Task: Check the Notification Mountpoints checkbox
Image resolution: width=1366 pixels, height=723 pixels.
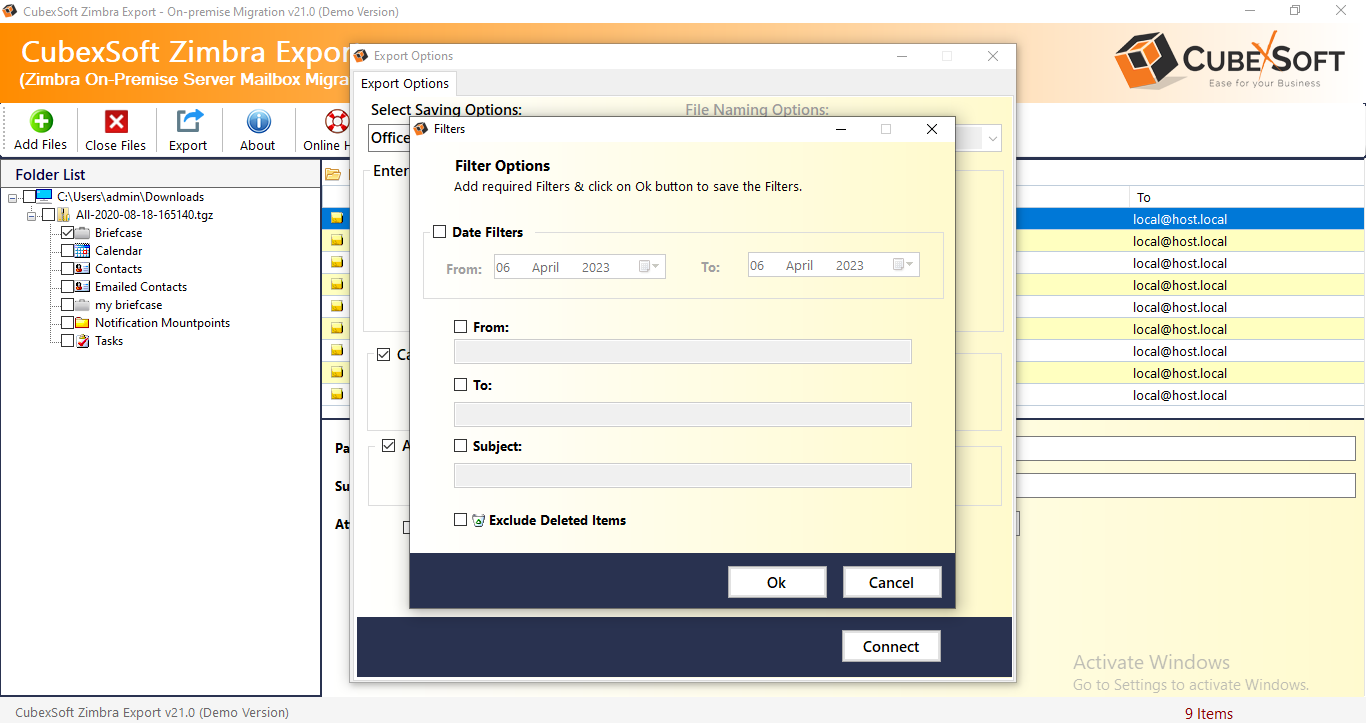Action: [x=68, y=323]
